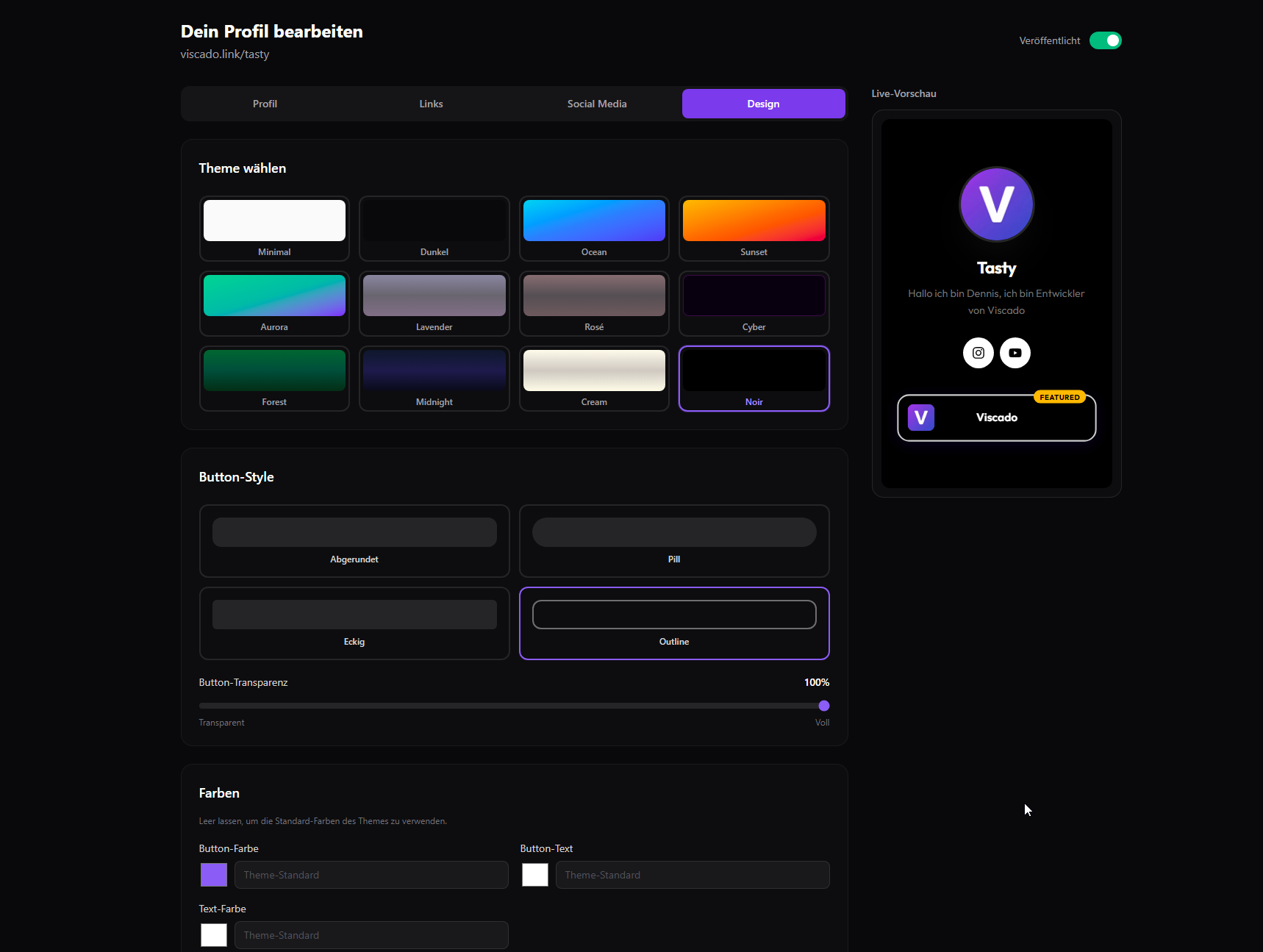Select the Pill button style
The height and width of the screenshot is (952, 1263).
pos(673,541)
